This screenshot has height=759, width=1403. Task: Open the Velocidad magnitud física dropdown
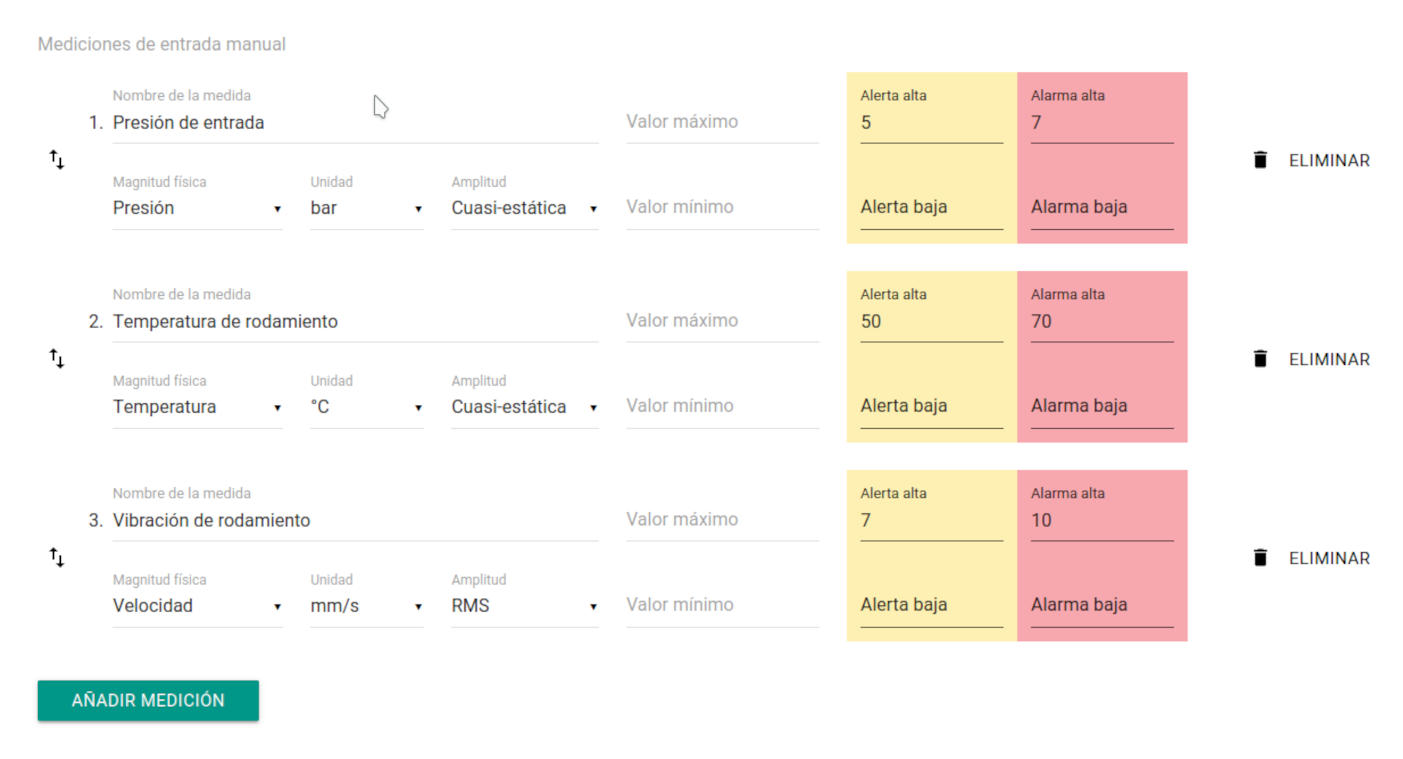pyautogui.click(x=197, y=606)
